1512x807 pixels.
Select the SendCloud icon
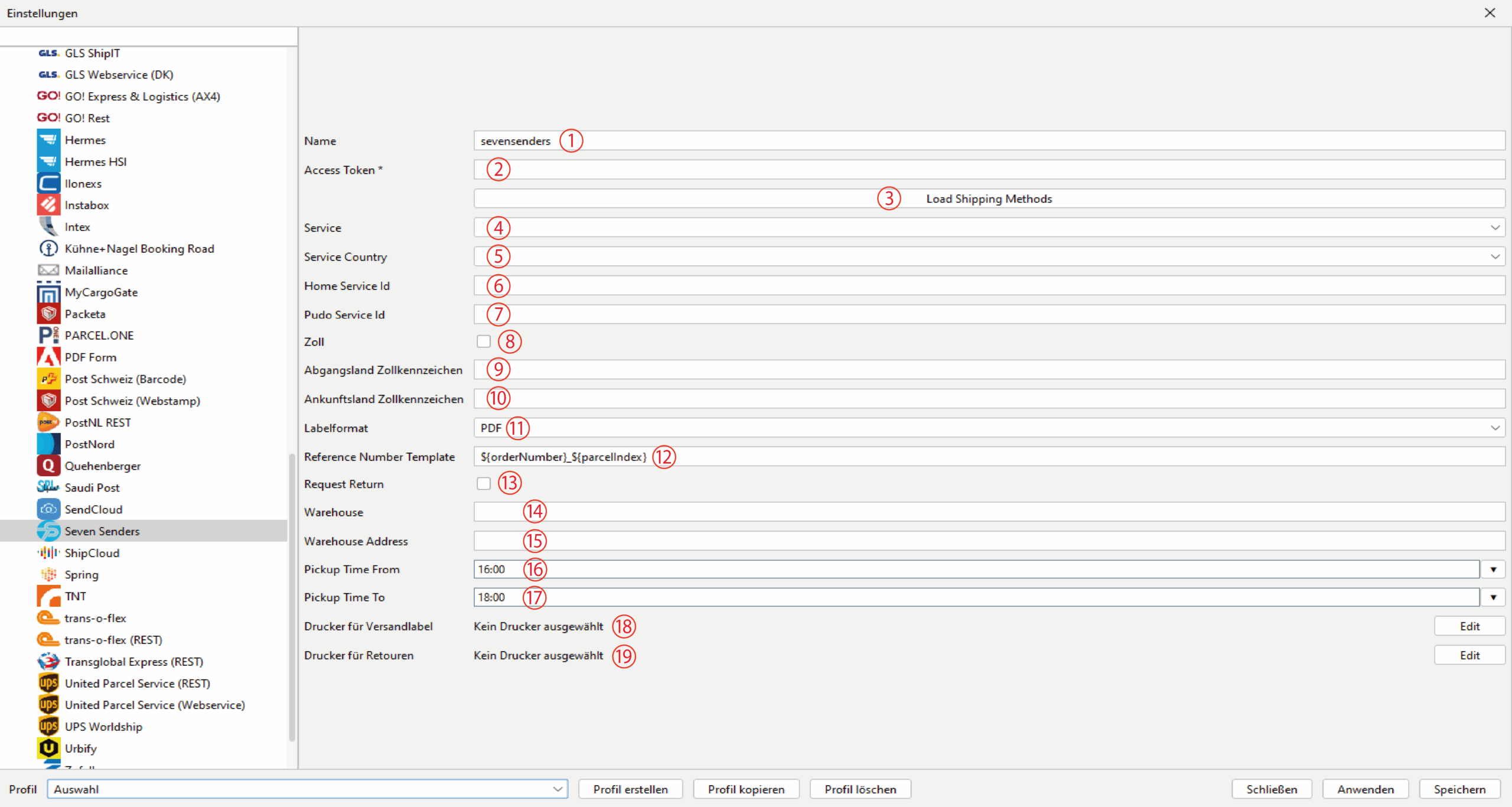(x=48, y=509)
